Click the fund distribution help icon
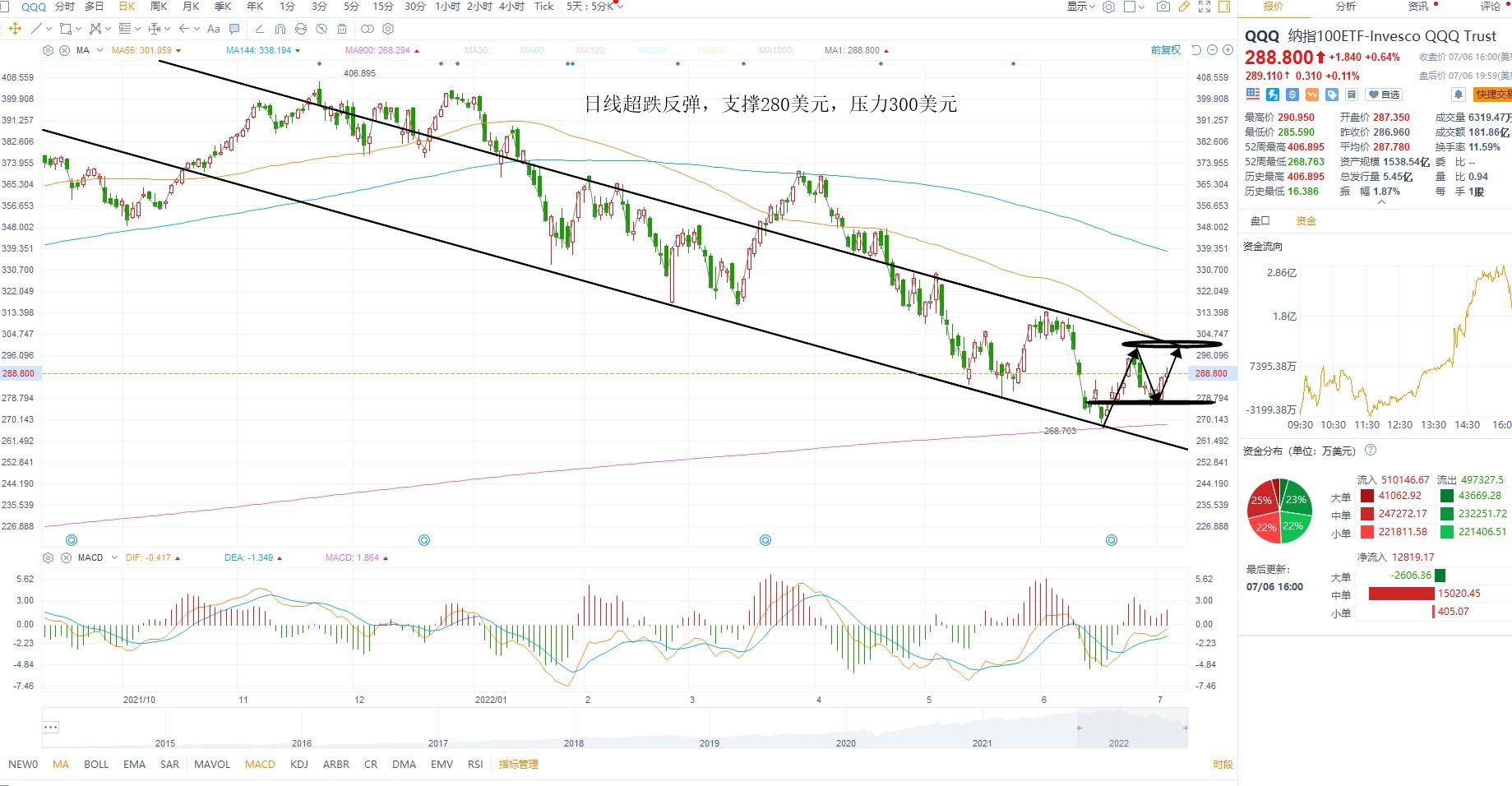Image resolution: width=1512 pixels, height=786 pixels. click(x=1371, y=451)
